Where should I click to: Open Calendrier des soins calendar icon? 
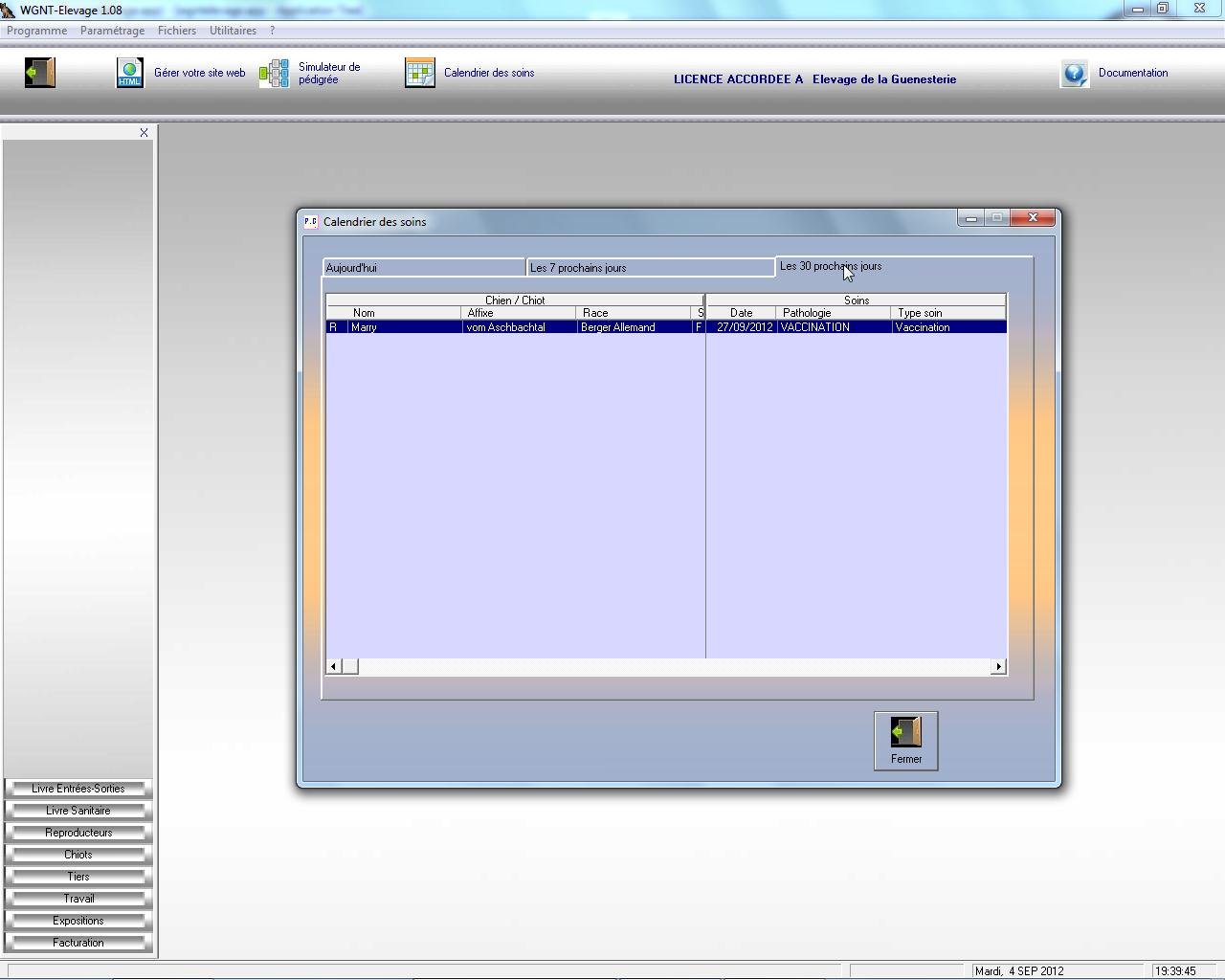pos(419,73)
